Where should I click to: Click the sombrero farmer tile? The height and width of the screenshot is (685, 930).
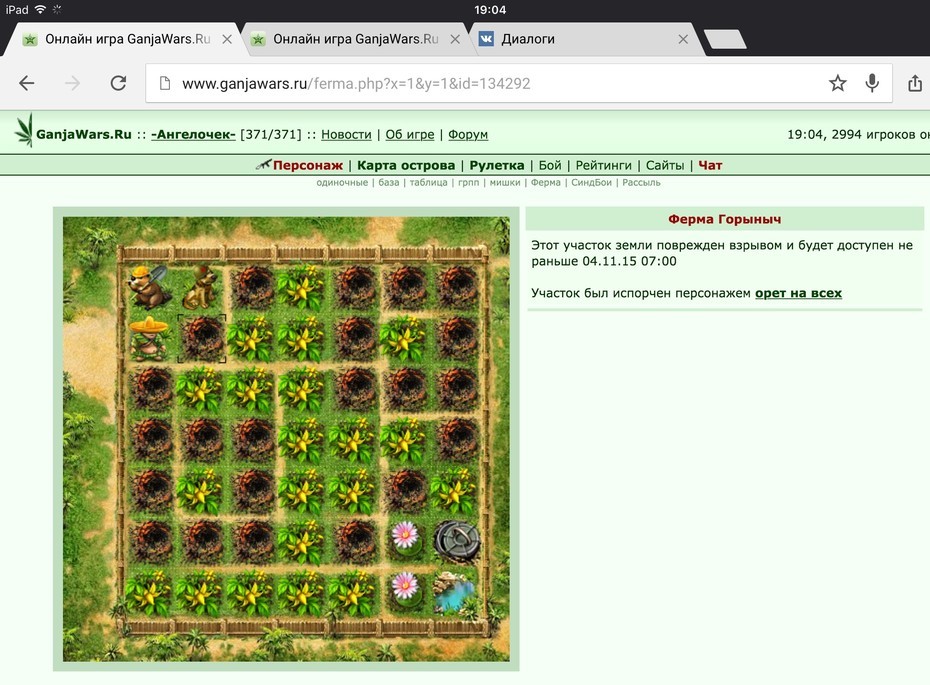[x=149, y=338]
